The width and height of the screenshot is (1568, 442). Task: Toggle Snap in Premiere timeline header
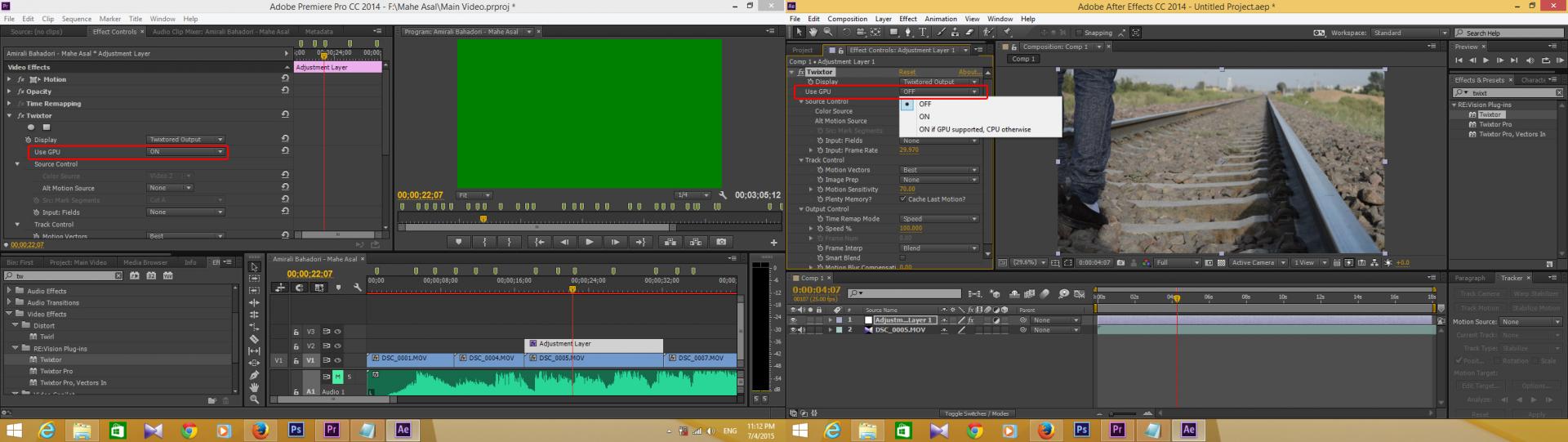(300, 288)
